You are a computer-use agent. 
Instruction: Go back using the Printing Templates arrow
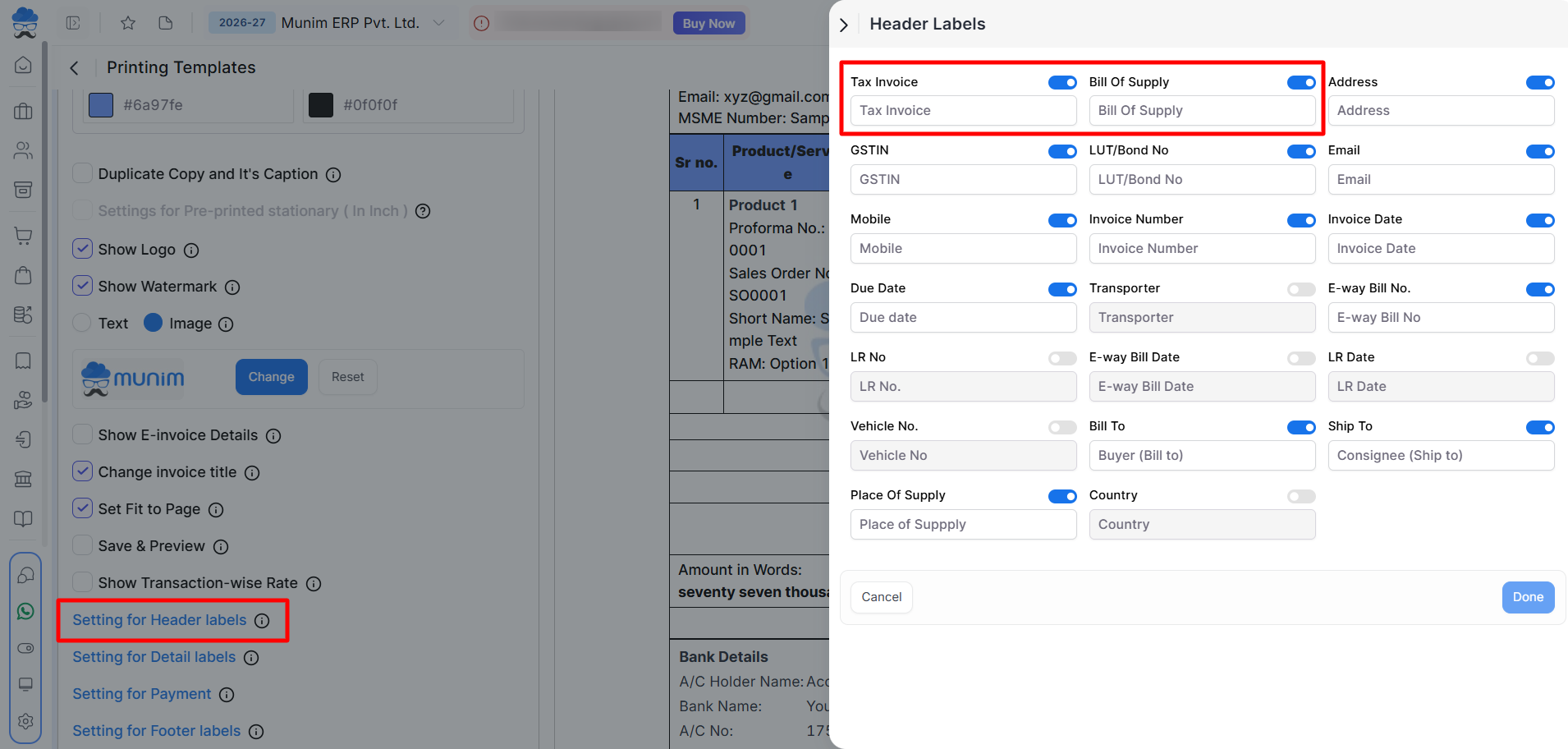tap(75, 68)
